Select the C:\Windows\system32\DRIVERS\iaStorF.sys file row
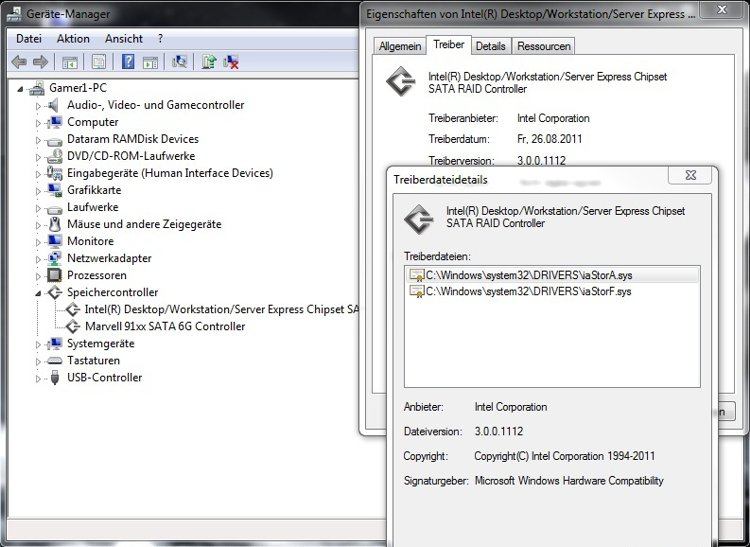750x547 pixels. pyautogui.click(x=552, y=292)
